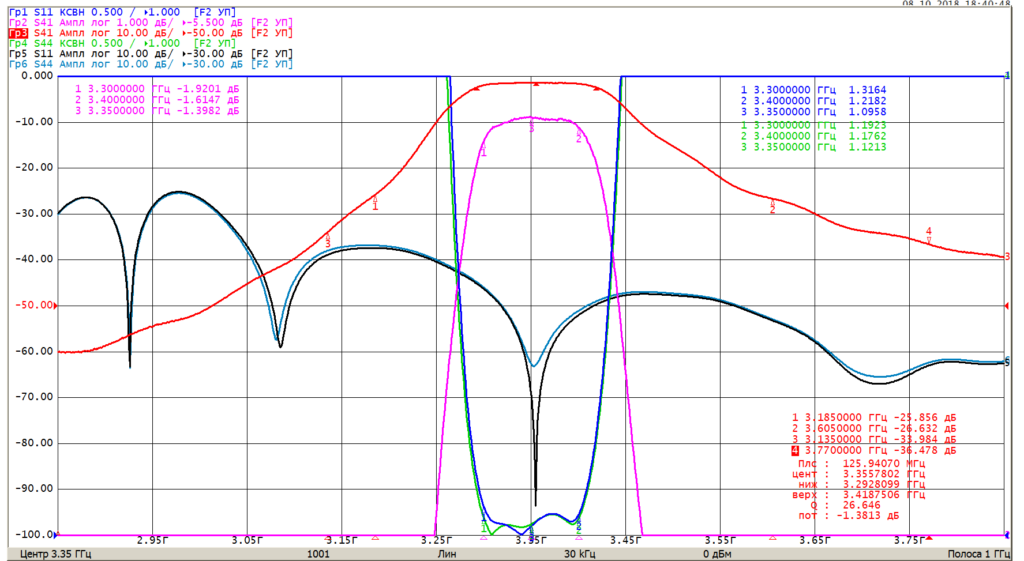This screenshot has width=1024, height=561.
Task: Activate the Гр1 S11 КСВН trace line
Action: pyautogui.click(x=122, y=12)
